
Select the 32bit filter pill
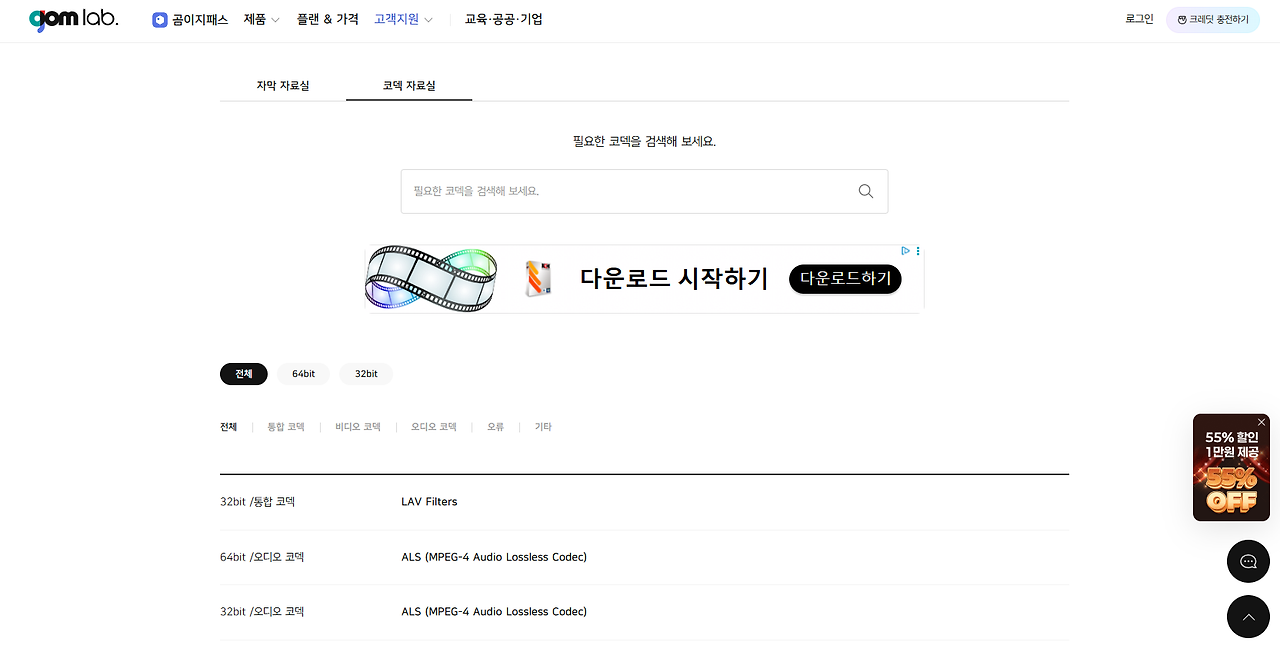(x=366, y=374)
